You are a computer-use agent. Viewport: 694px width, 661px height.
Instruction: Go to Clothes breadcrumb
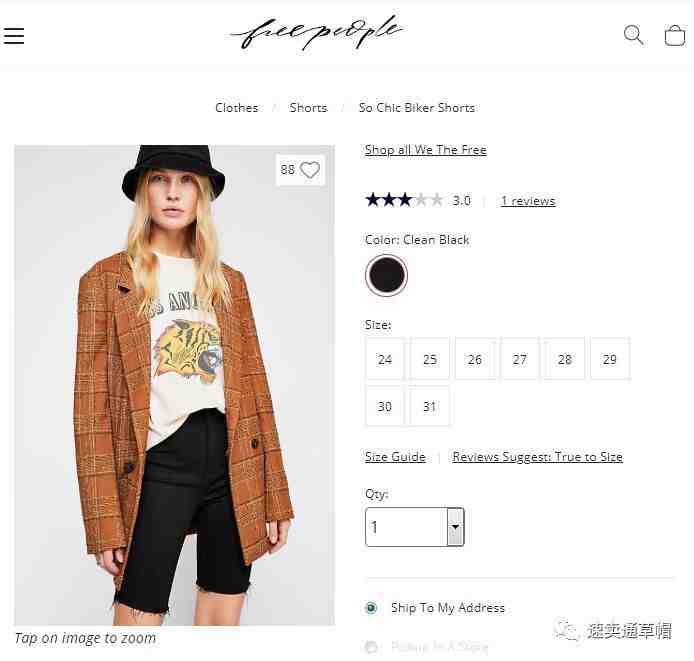tap(236, 108)
